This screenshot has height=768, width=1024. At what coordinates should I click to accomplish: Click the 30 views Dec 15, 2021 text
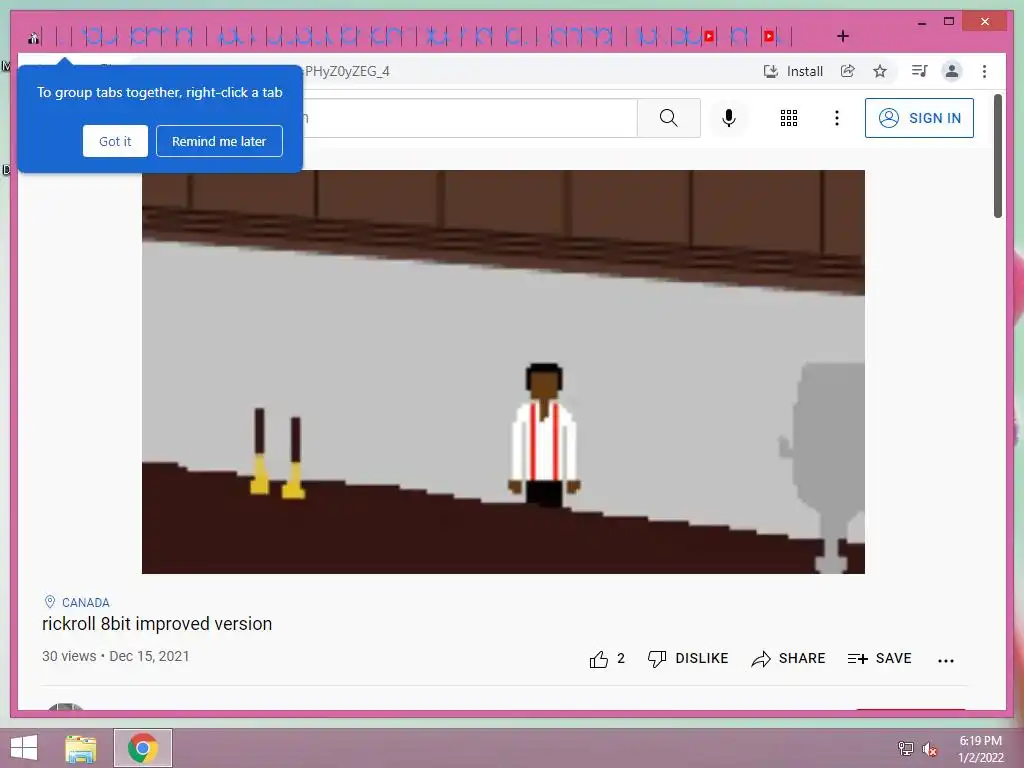pyautogui.click(x=116, y=656)
